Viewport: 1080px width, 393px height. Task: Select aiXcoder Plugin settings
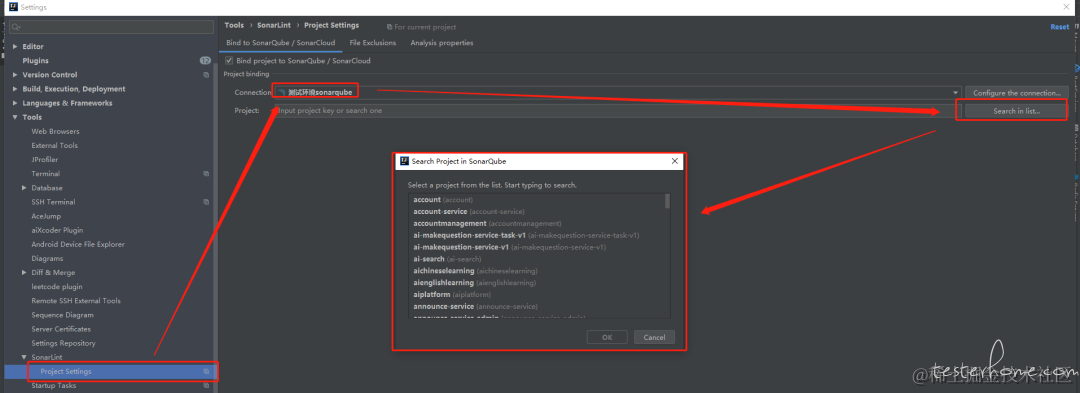(x=57, y=231)
